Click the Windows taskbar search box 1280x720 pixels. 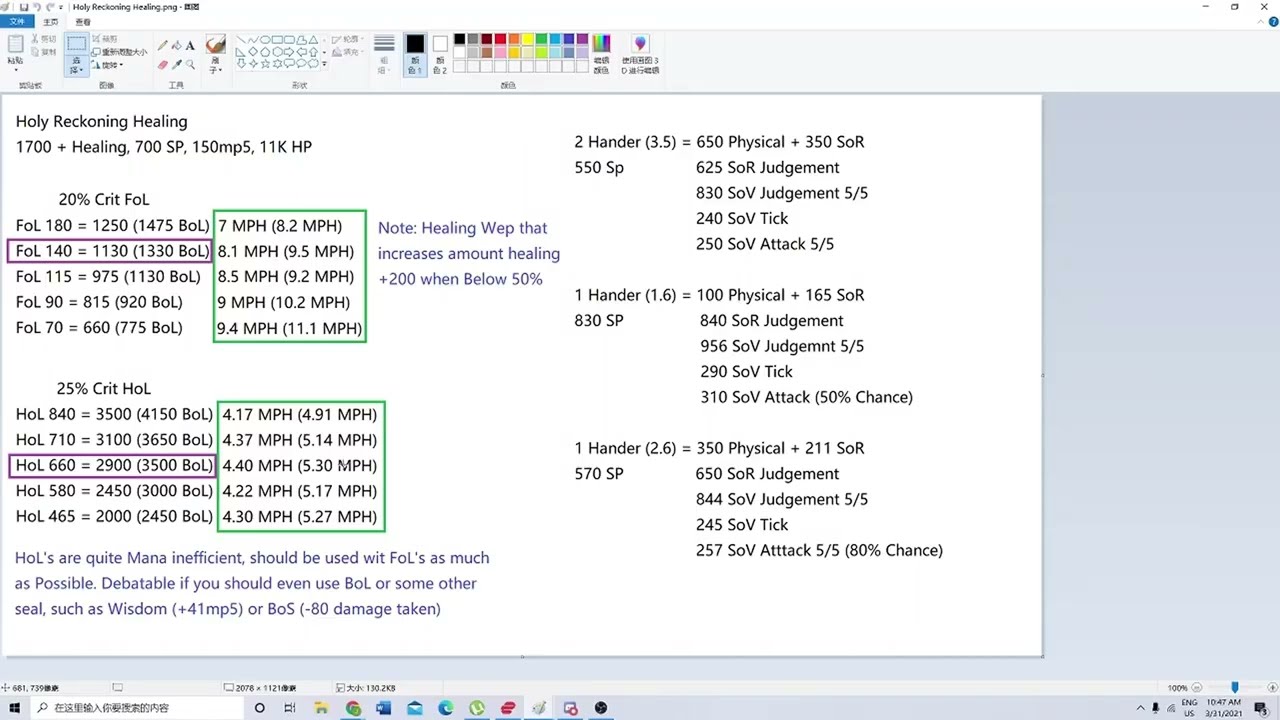pos(135,708)
